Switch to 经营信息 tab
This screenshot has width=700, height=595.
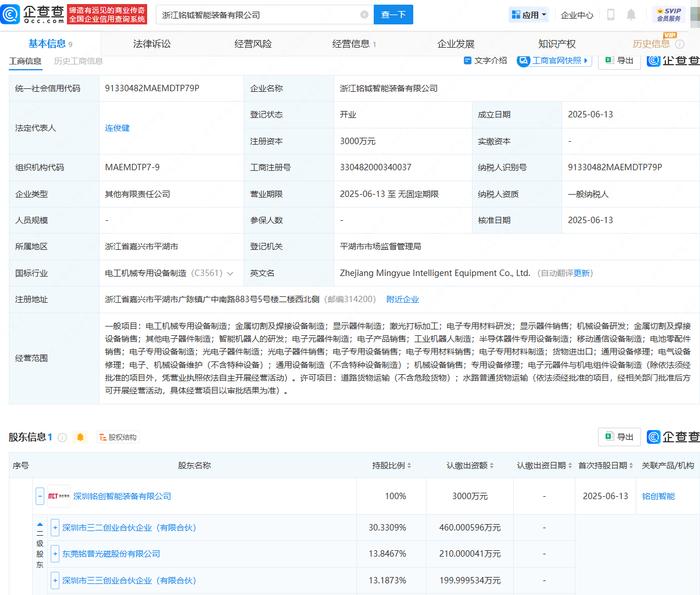tap(354, 44)
